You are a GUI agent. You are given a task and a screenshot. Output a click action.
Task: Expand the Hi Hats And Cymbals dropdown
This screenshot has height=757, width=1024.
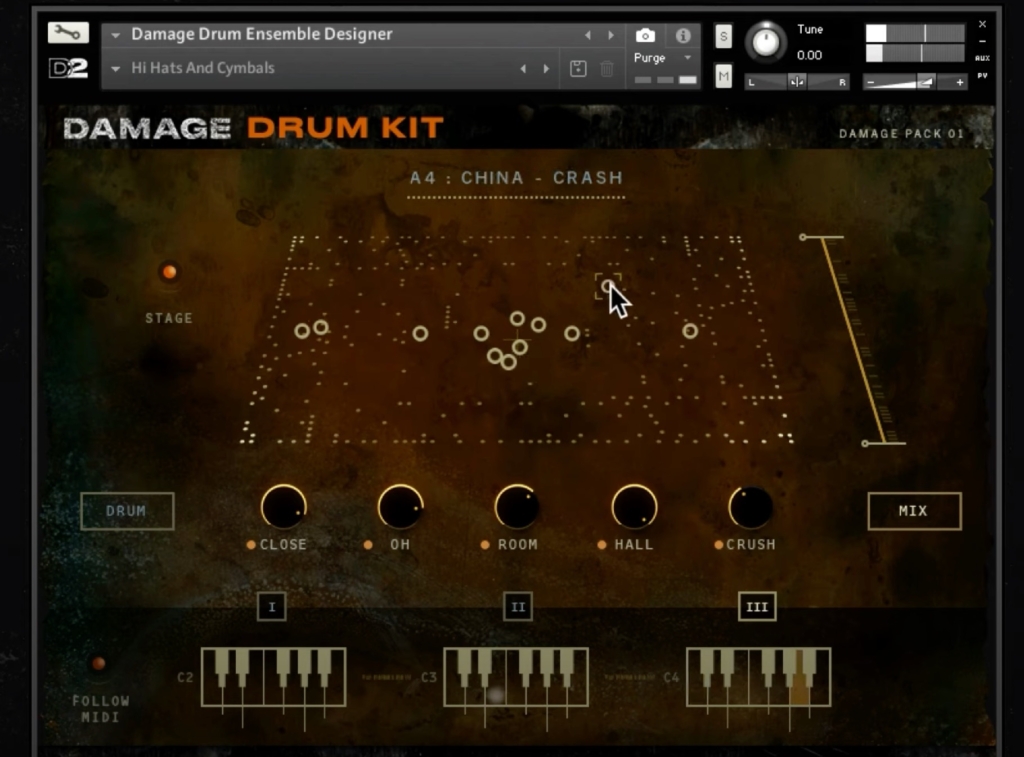117,68
